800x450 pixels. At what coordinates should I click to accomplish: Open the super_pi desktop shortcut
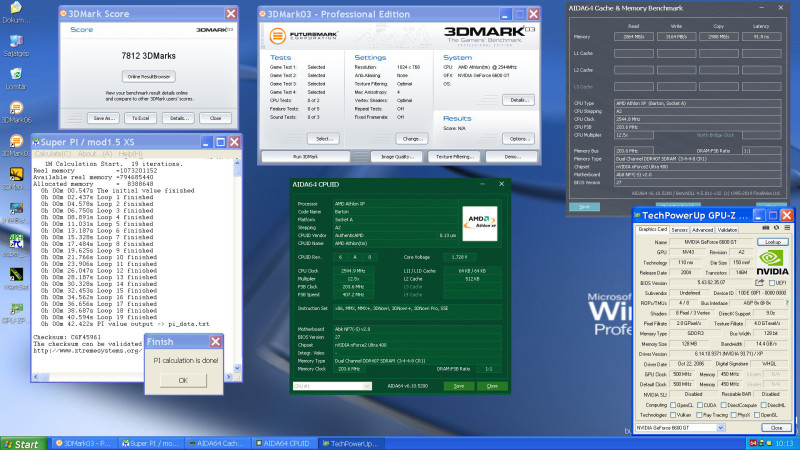click(16, 245)
